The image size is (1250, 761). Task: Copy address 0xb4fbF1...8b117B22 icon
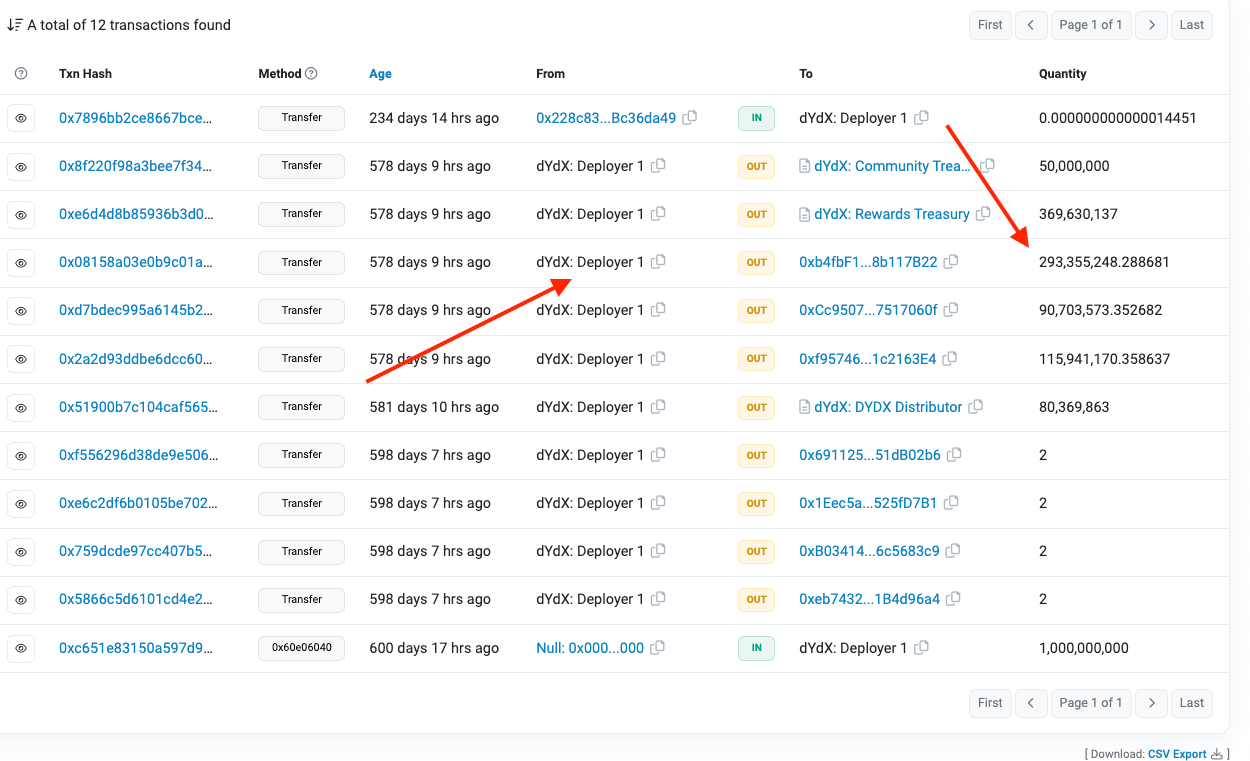(x=951, y=261)
